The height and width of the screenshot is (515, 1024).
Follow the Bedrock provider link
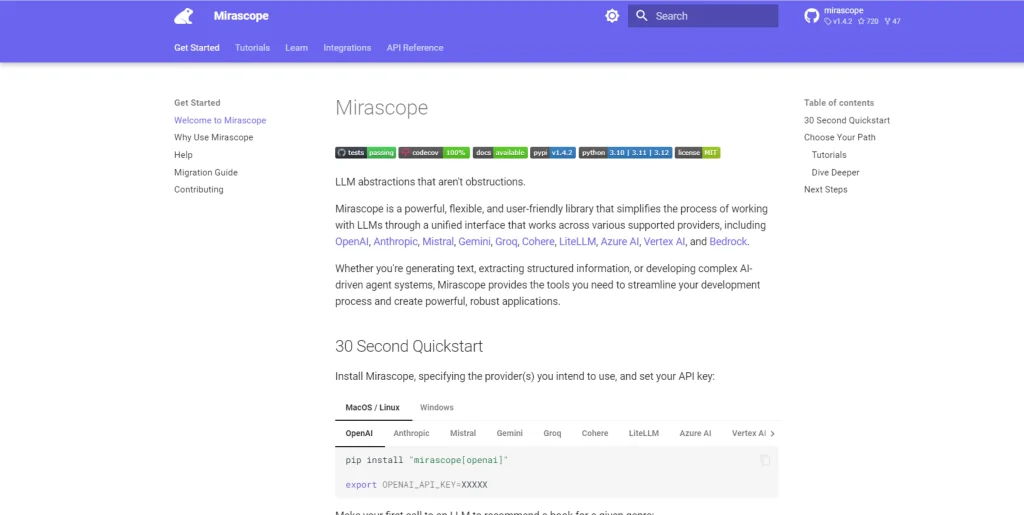728,242
